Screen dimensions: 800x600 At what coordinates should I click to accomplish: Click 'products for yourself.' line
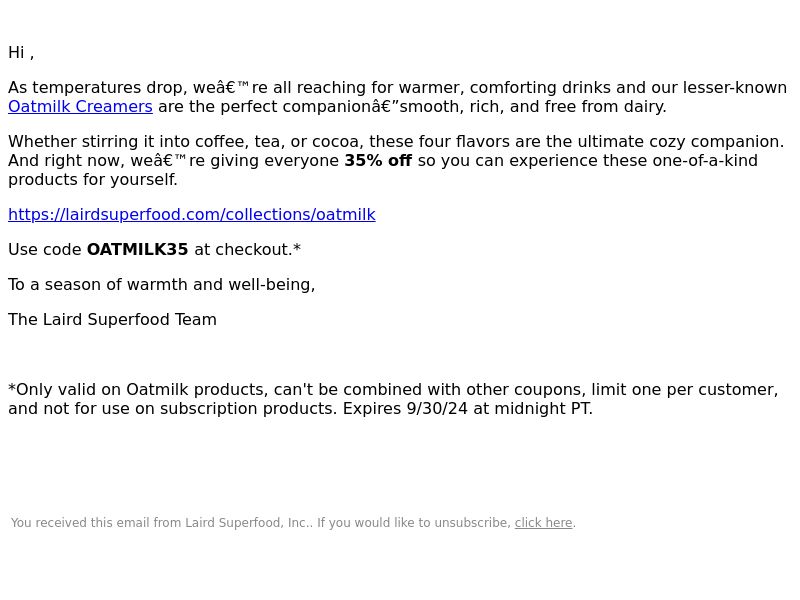click(x=93, y=180)
